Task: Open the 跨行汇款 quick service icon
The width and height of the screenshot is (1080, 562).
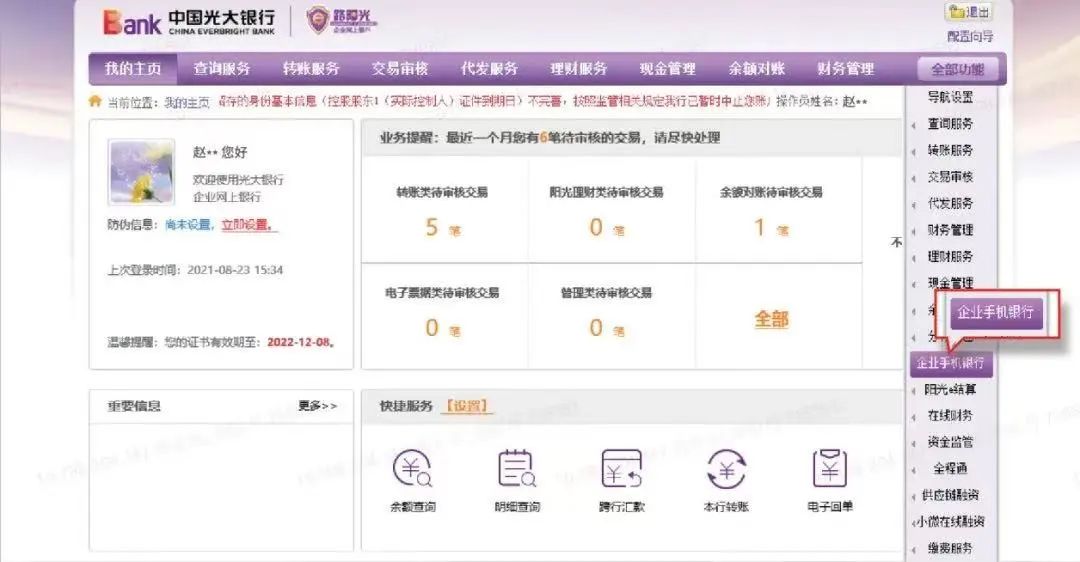Action: 621,470
